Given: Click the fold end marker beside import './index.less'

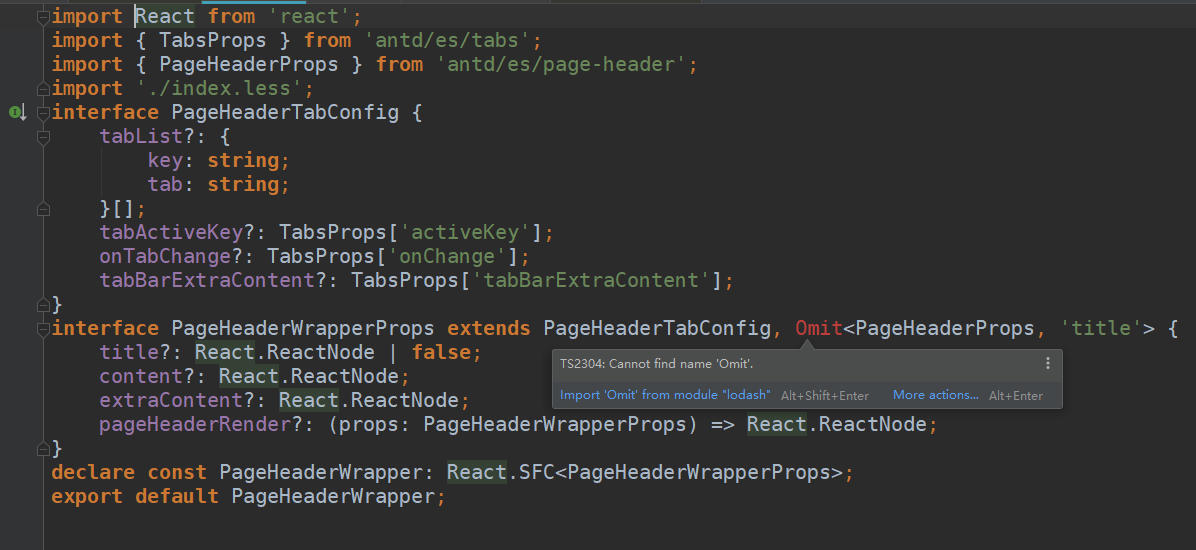Looking at the screenshot, I should (43, 88).
